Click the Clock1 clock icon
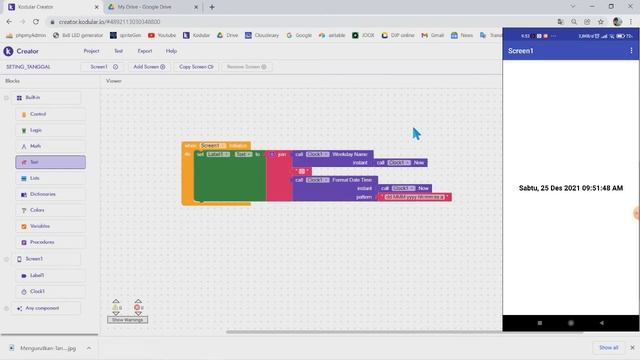Screen dimensions: 640x360 click(x=24, y=292)
